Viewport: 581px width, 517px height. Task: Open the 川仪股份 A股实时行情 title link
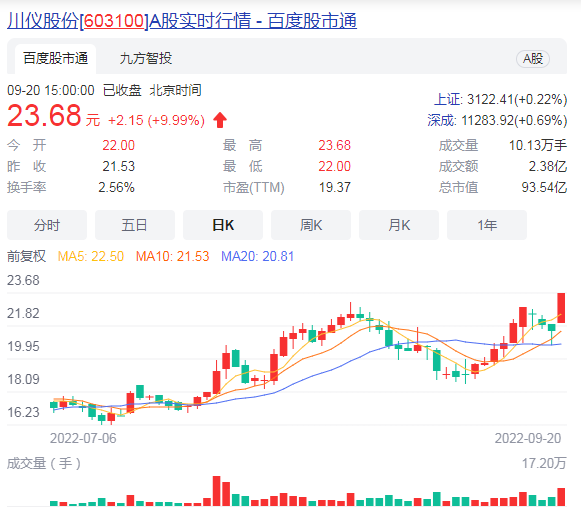click(x=182, y=20)
